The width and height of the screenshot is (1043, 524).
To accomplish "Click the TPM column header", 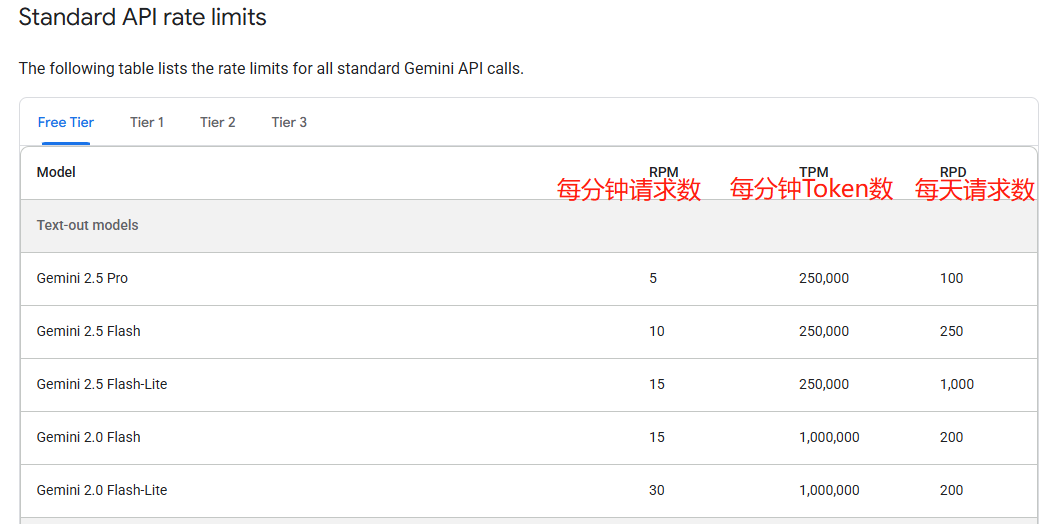I will (814, 172).
